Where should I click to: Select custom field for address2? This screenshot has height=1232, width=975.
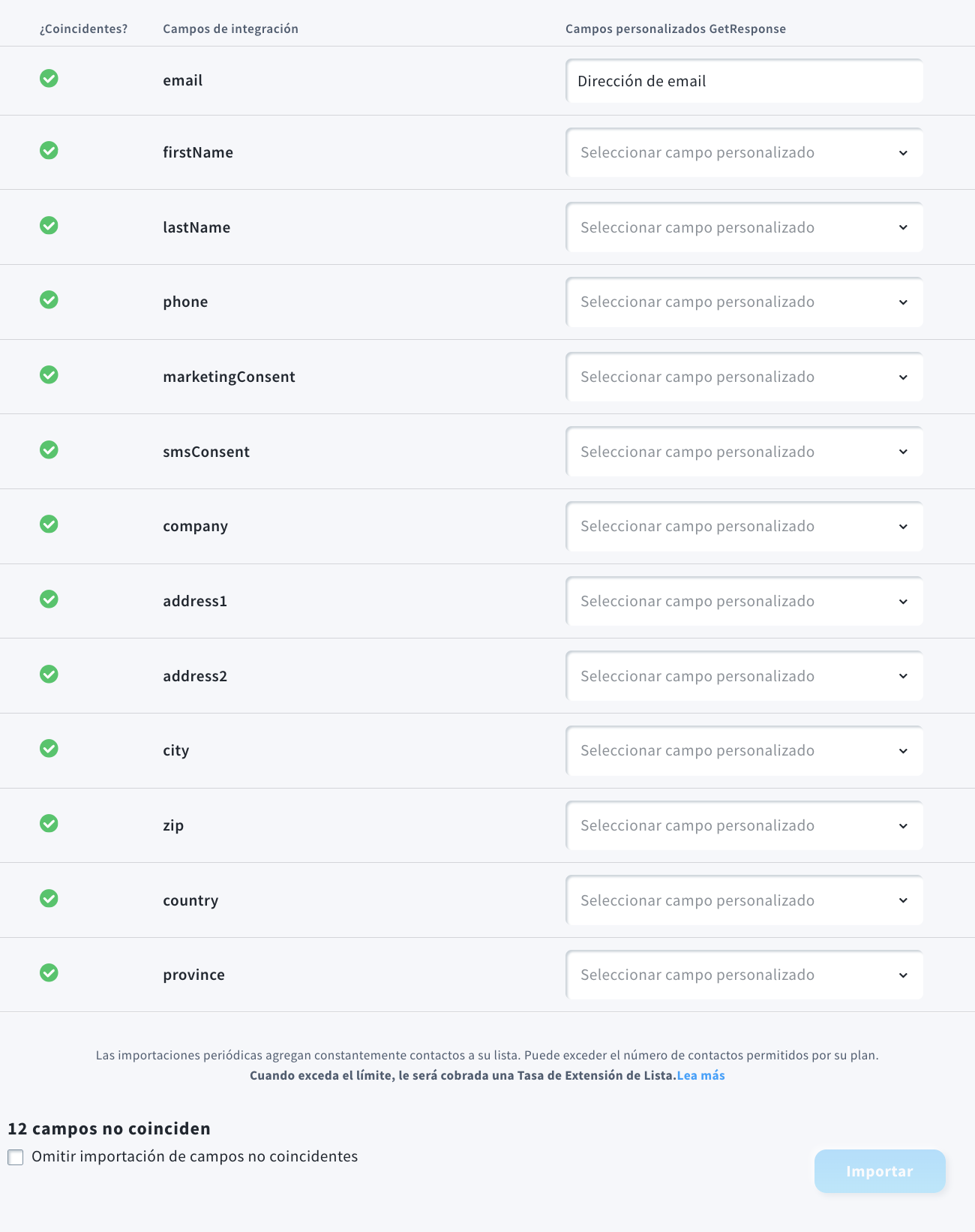744,676
